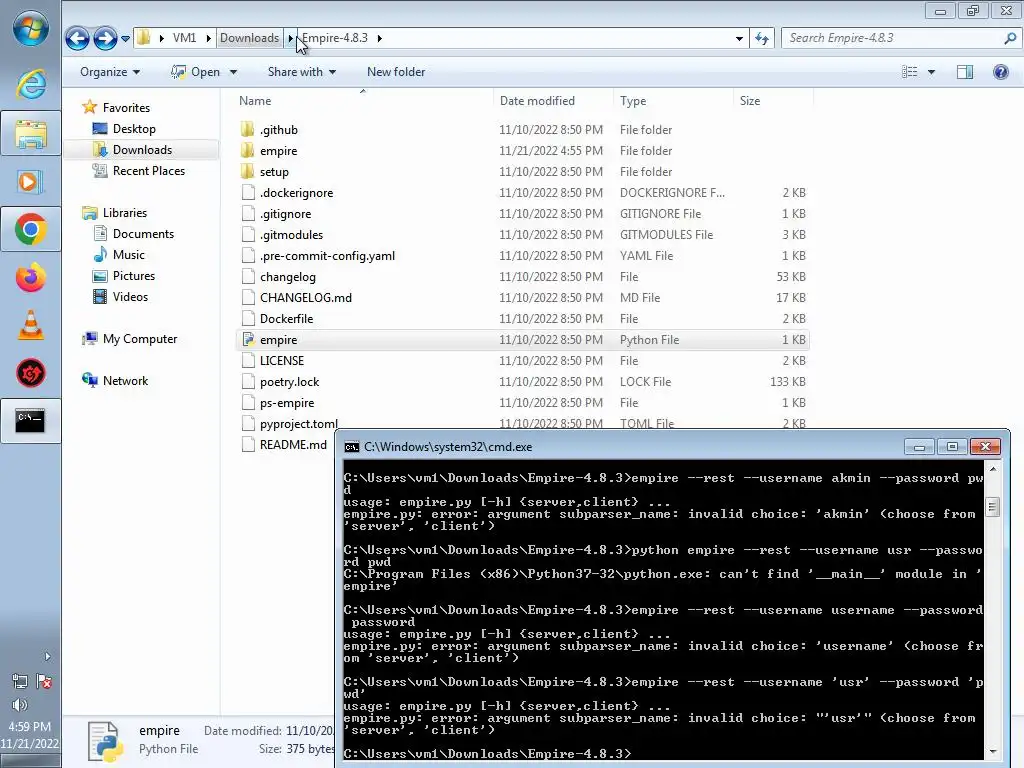Expand arrow after Empire-4.8.3 breadcrumb

pos(379,38)
